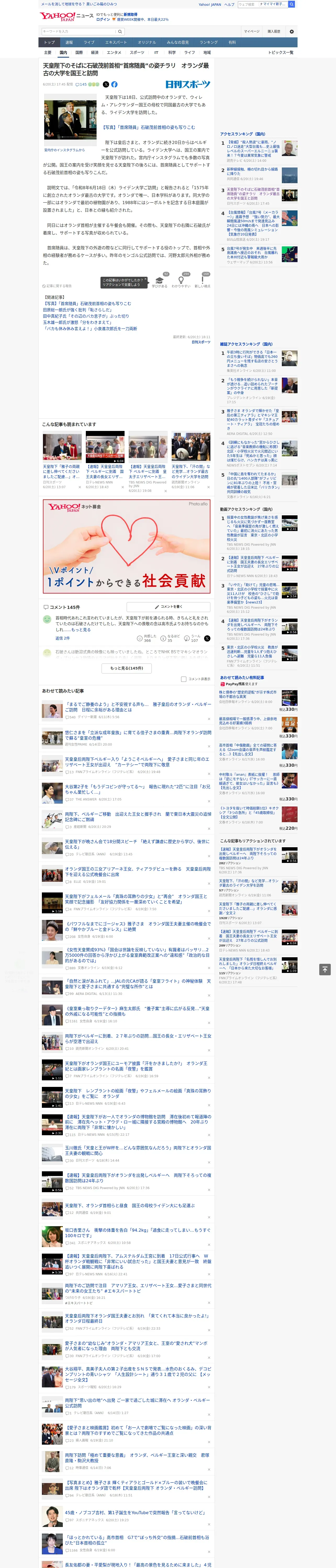This screenshot has width=336, height=1568.
Task: Select the スポーツ category
Action: (x=137, y=52)
